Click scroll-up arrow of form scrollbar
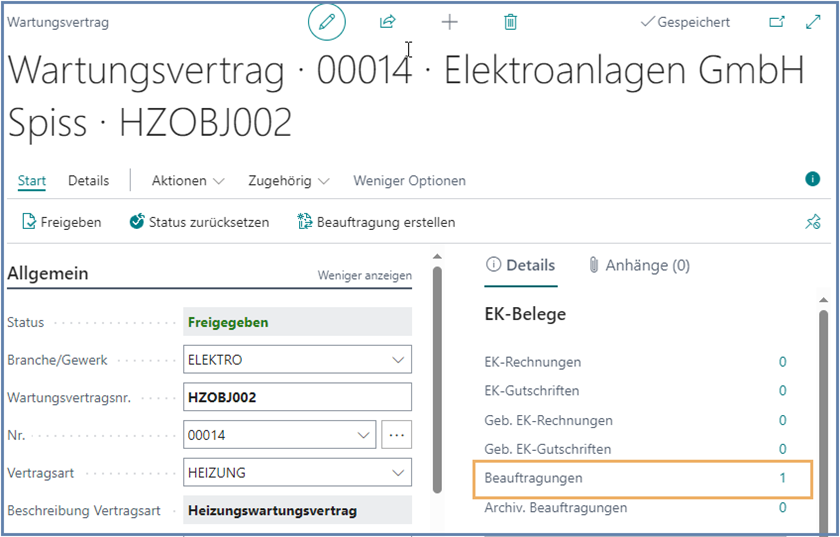 437,256
